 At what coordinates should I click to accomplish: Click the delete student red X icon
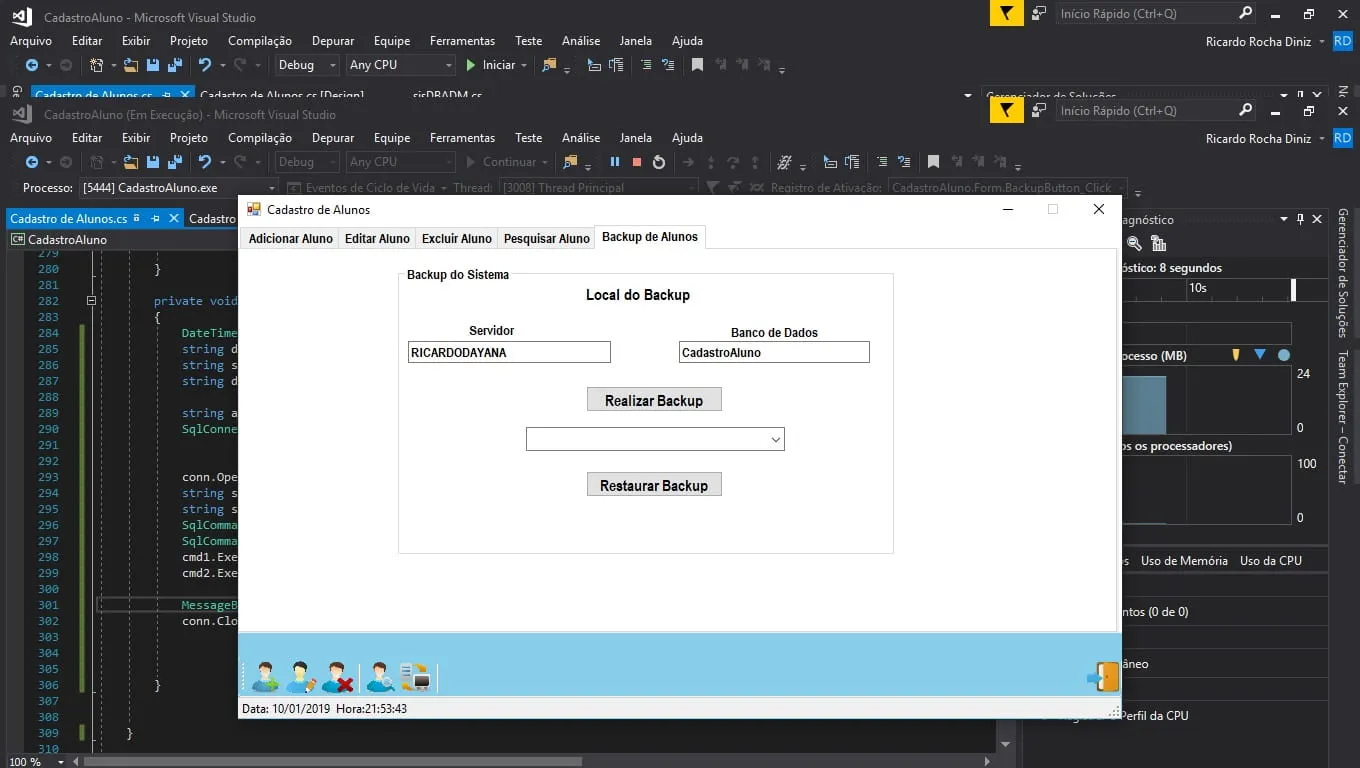point(338,677)
